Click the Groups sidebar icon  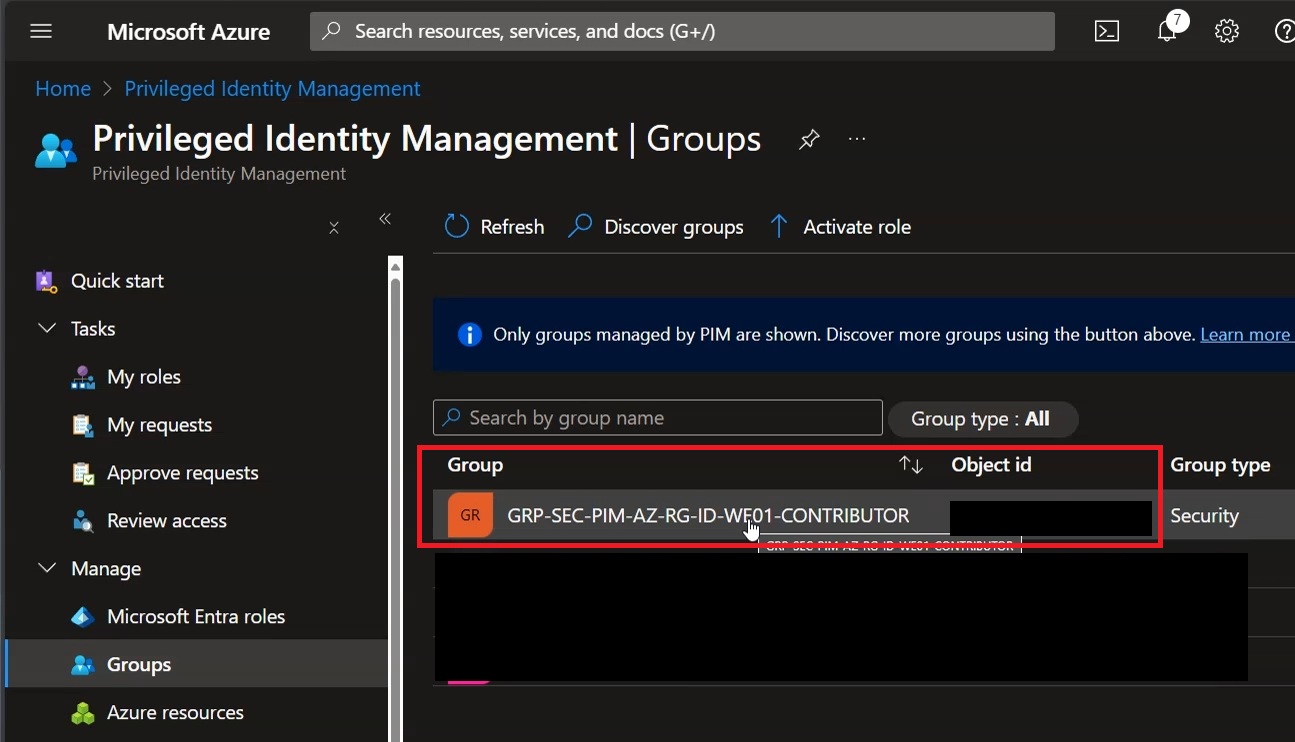[83, 665]
